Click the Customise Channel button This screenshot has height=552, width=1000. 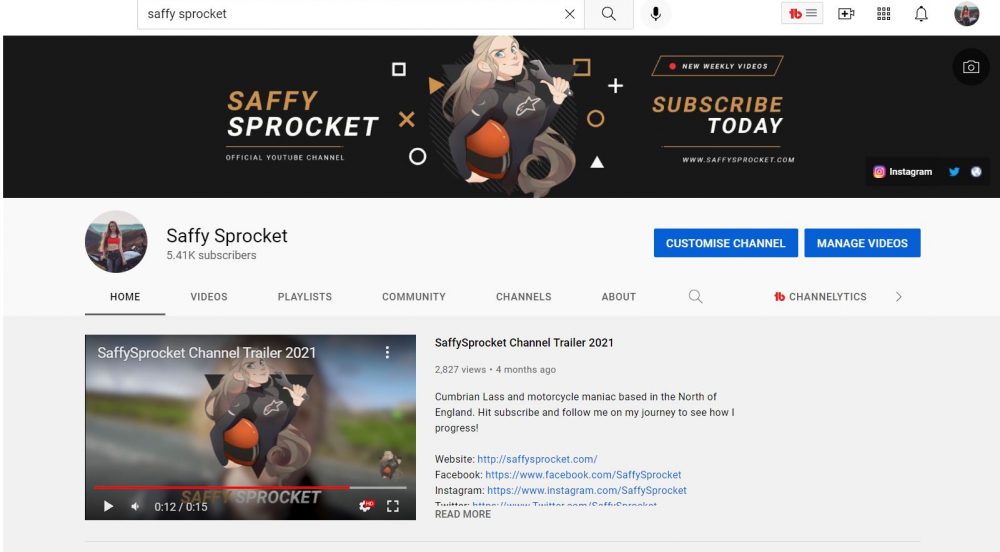click(726, 243)
